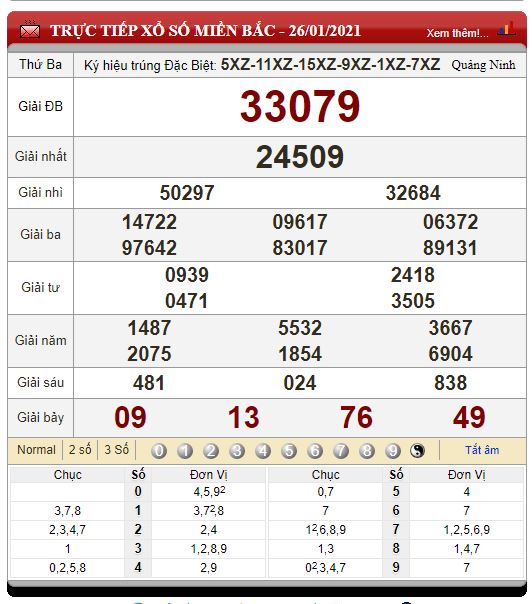The image size is (532, 604).
Task: Select the digit 9 ball filter
Action: 393,450
